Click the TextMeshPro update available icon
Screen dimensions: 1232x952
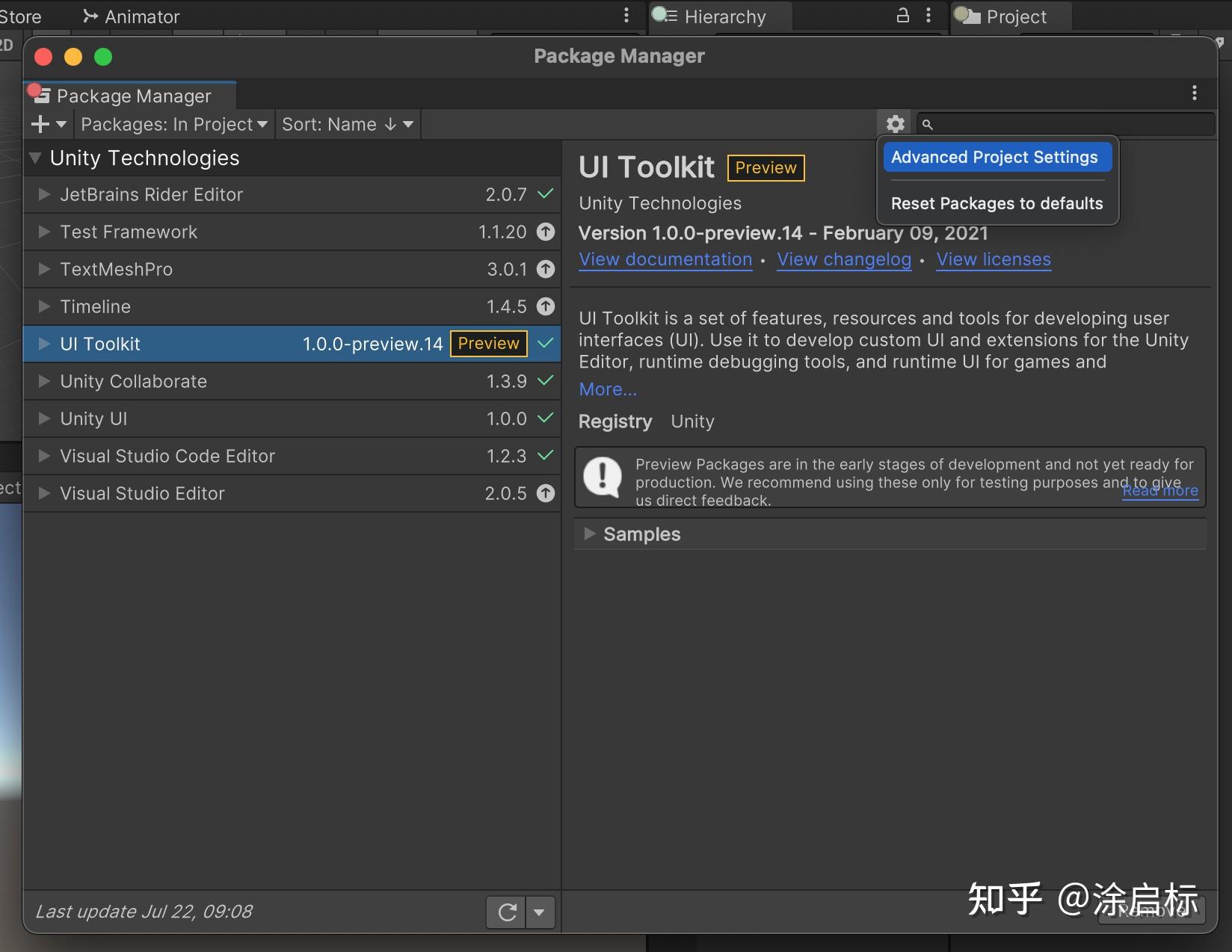click(546, 270)
